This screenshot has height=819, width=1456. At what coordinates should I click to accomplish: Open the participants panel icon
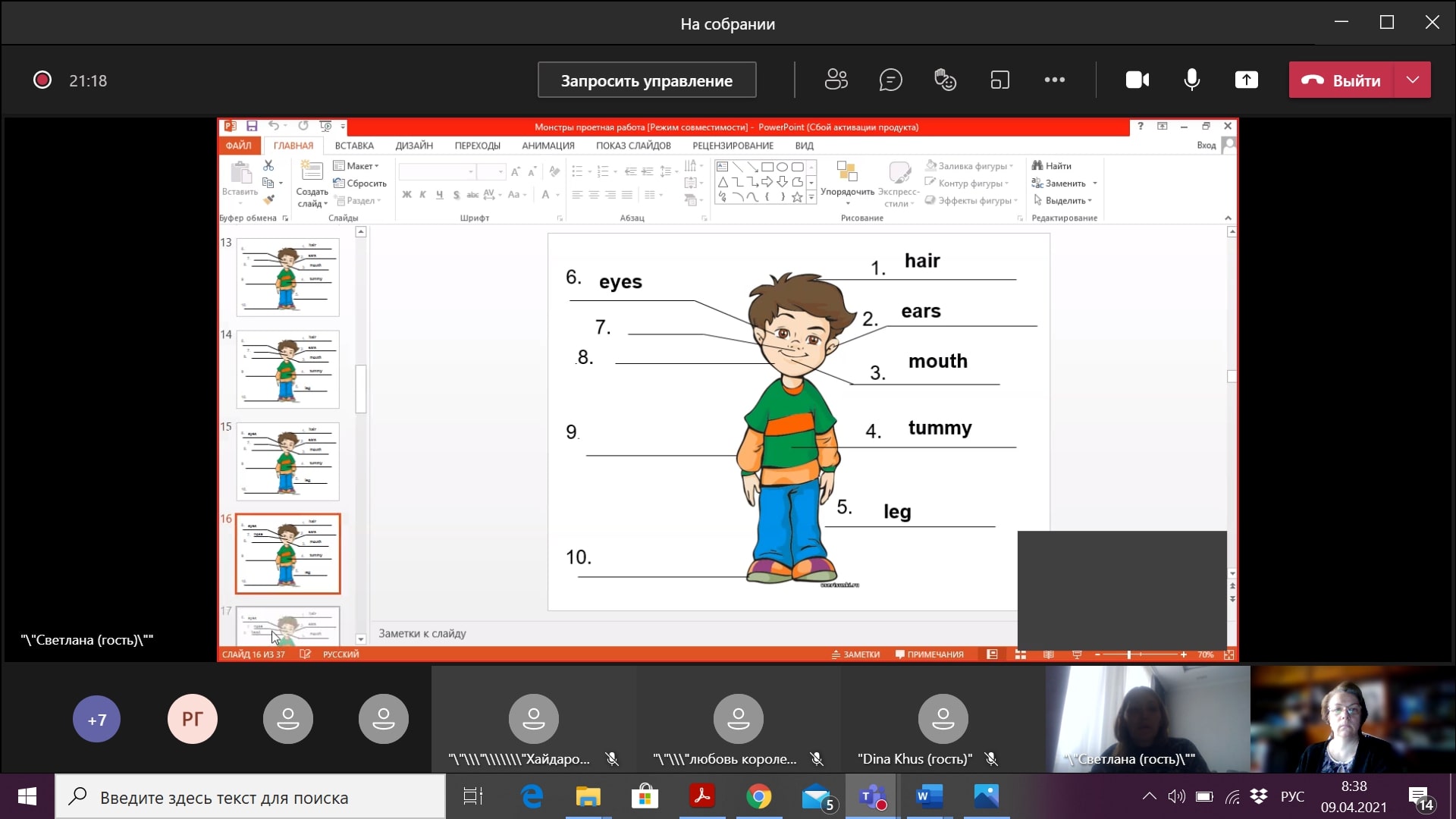click(836, 80)
